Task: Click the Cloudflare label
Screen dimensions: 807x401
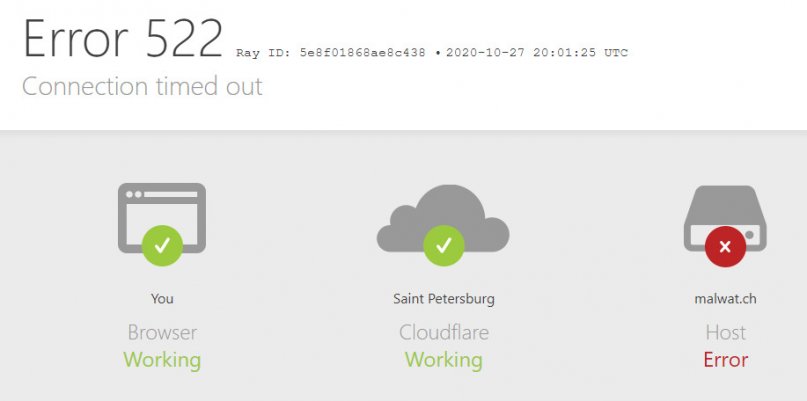Action: pyautogui.click(x=444, y=333)
